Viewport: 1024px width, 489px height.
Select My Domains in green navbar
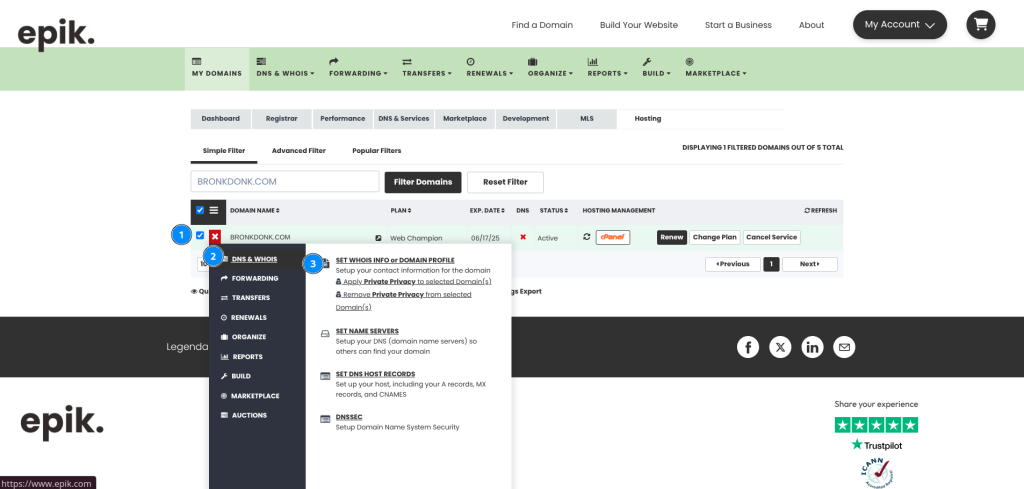(217, 68)
